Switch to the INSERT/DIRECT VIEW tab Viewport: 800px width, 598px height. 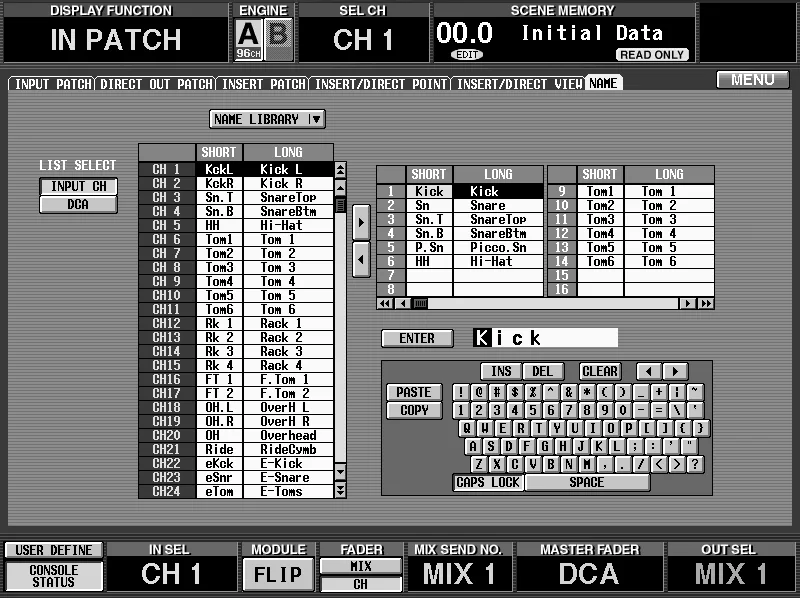pyautogui.click(x=519, y=84)
